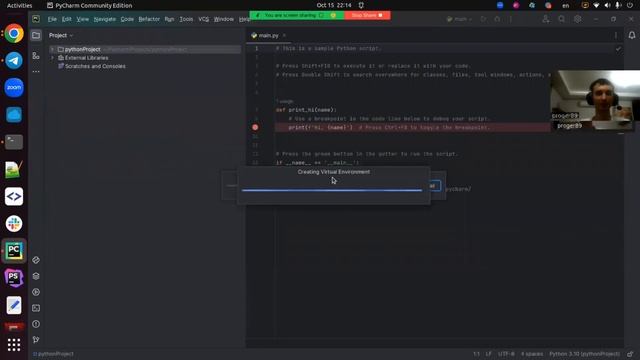The width and height of the screenshot is (640, 360).
Task: Open the Run tool window icon
Action: 36,292
